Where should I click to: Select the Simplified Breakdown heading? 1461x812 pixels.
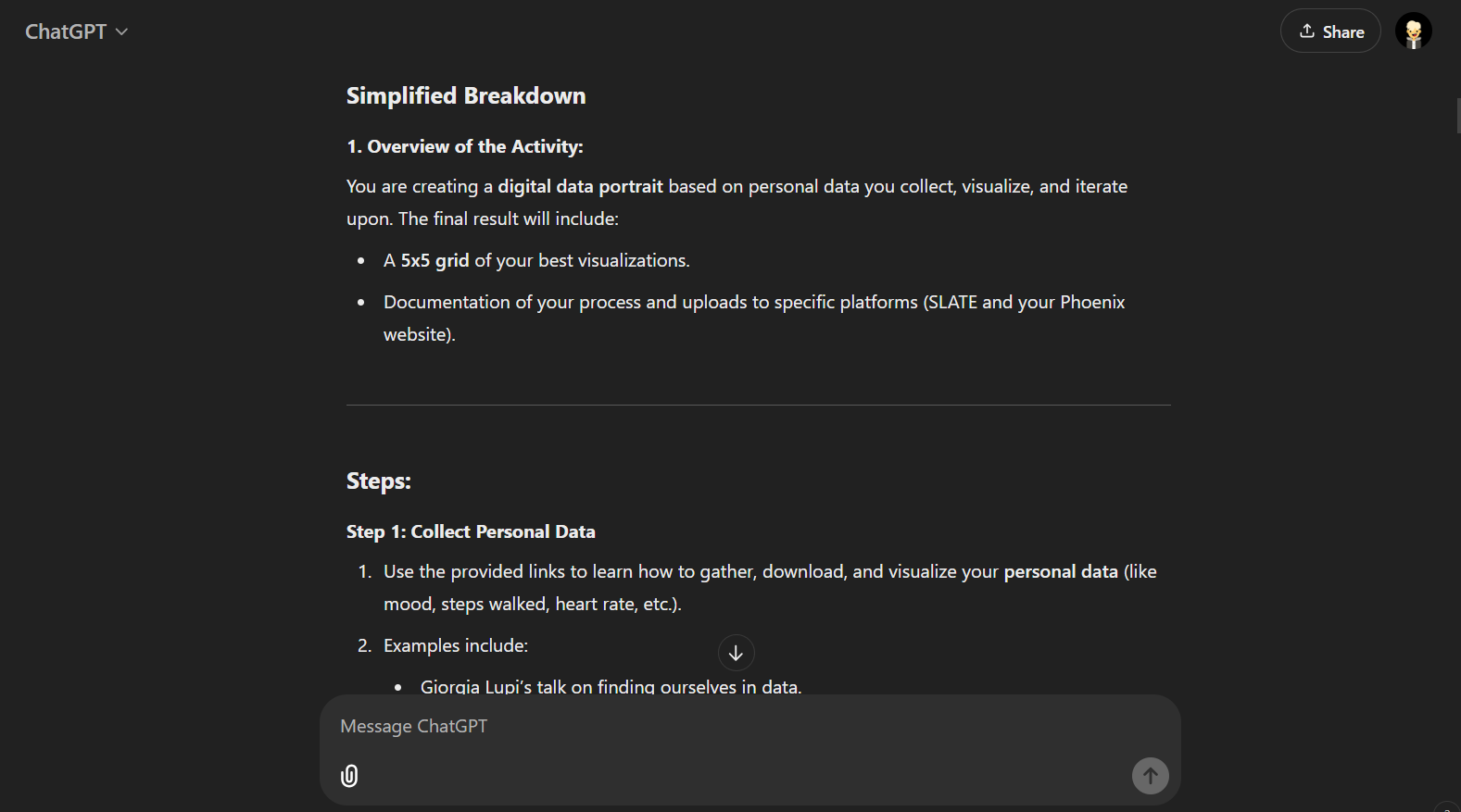click(465, 94)
